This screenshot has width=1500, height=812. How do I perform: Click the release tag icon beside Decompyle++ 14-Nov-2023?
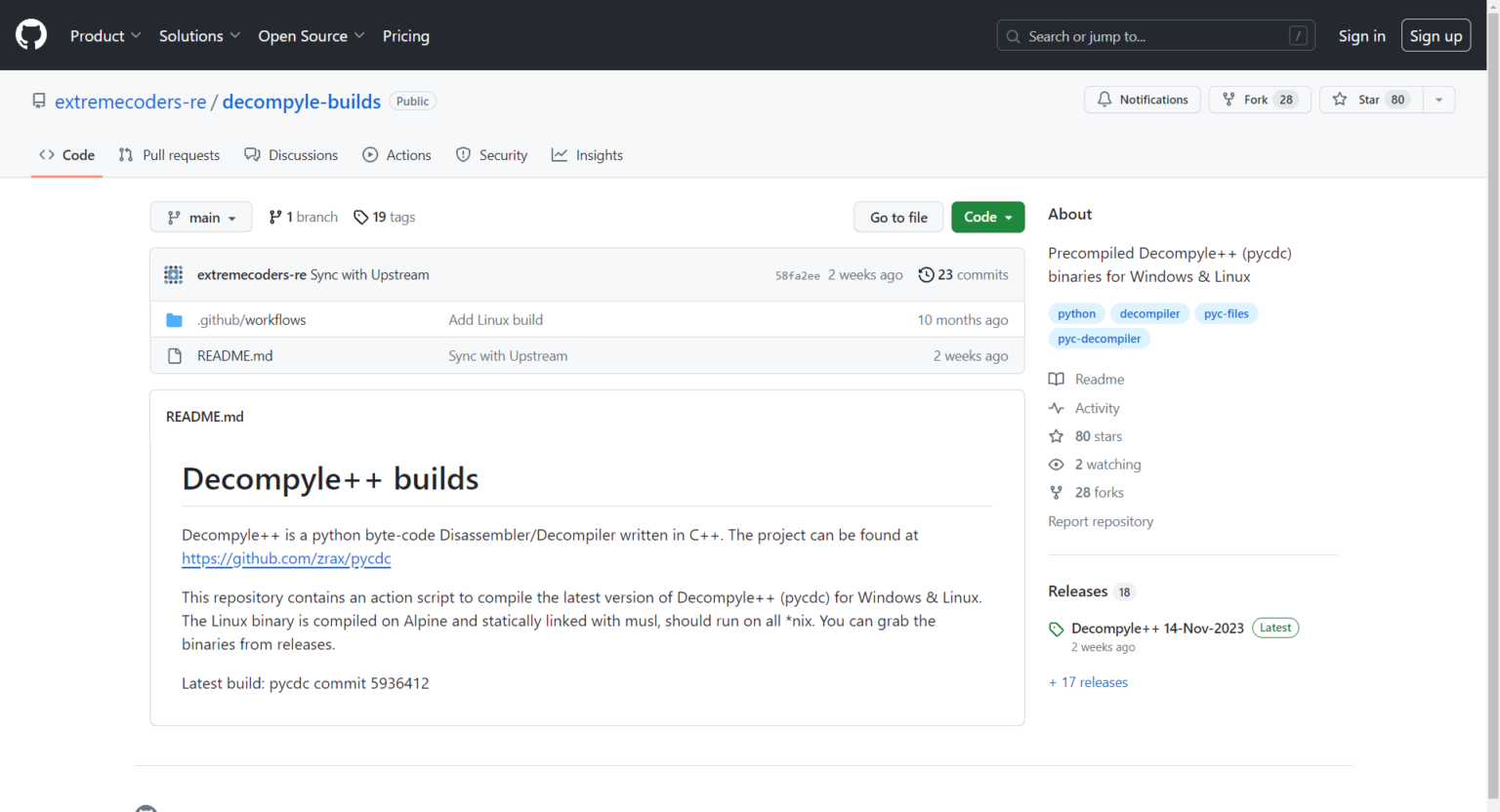pos(1056,628)
